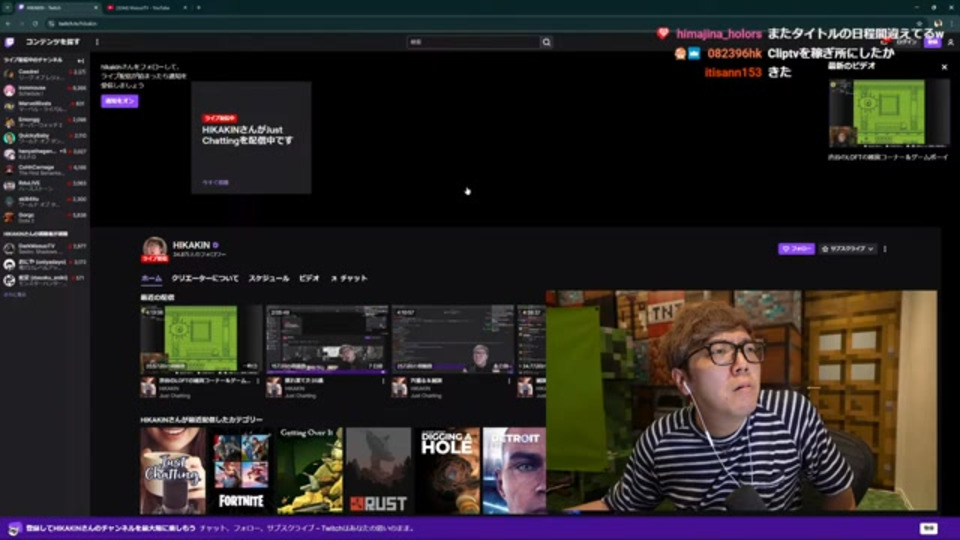
Task: Collapse the live channels sidebar arrow
Action: 81,61
